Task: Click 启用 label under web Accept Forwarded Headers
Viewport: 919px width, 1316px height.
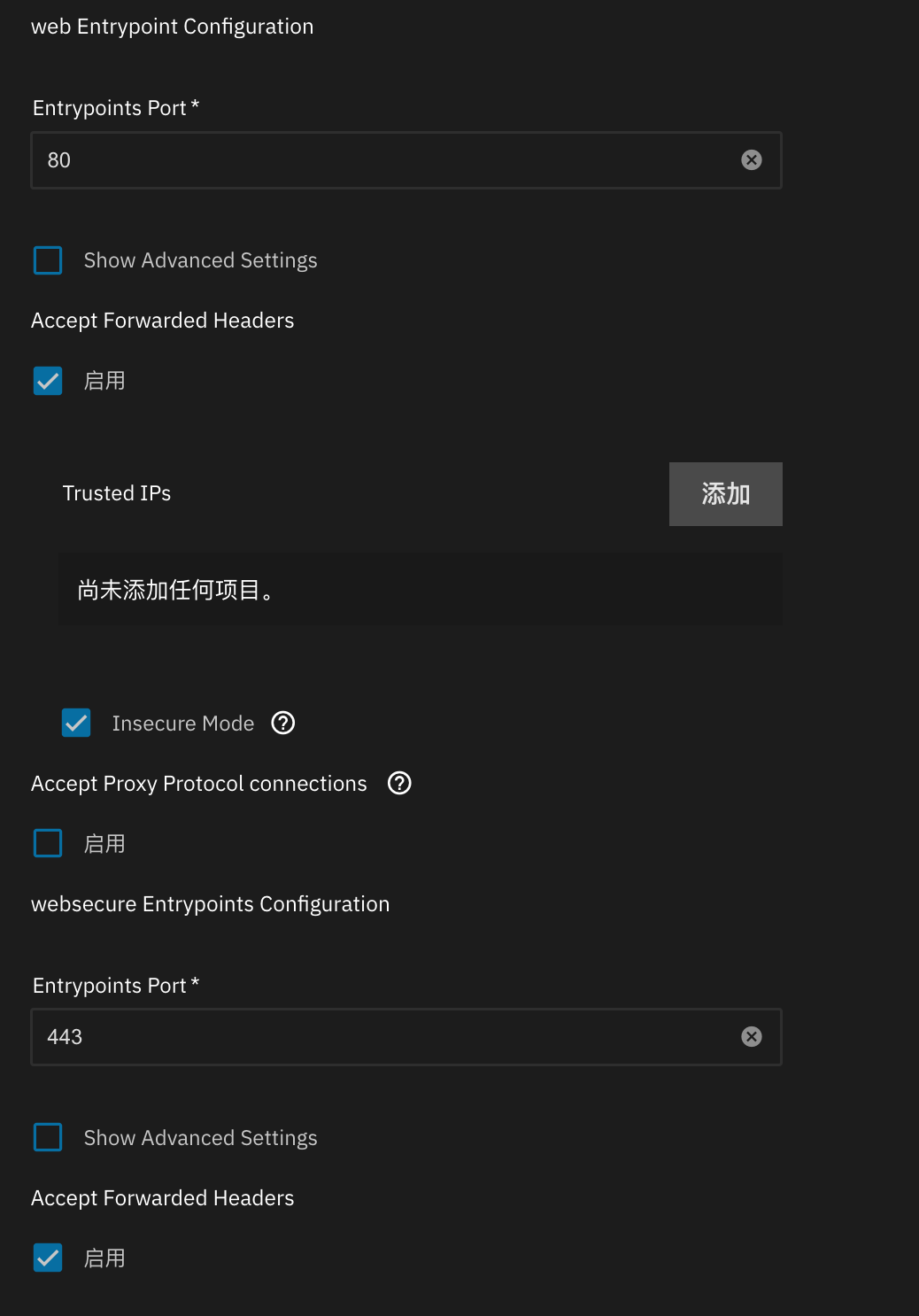Action: pos(104,381)
